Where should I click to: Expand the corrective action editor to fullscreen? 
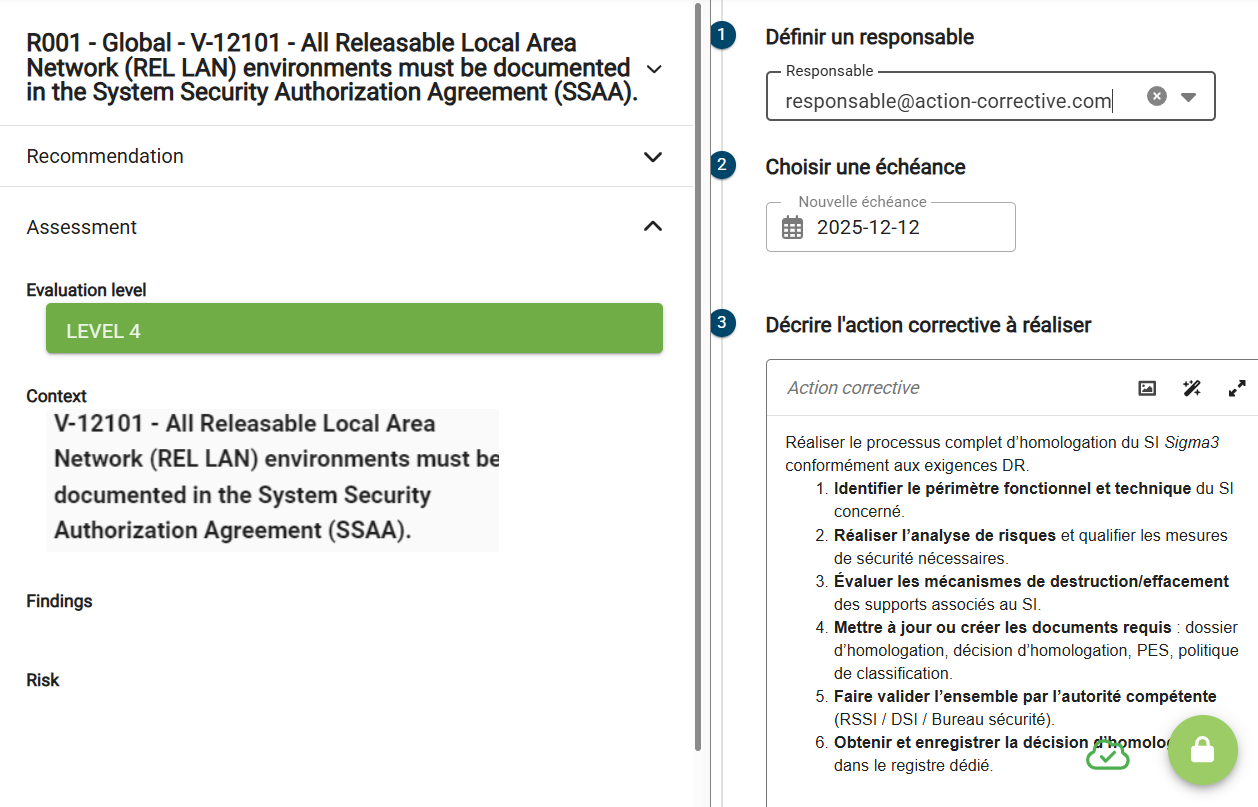coord(1237,388)
